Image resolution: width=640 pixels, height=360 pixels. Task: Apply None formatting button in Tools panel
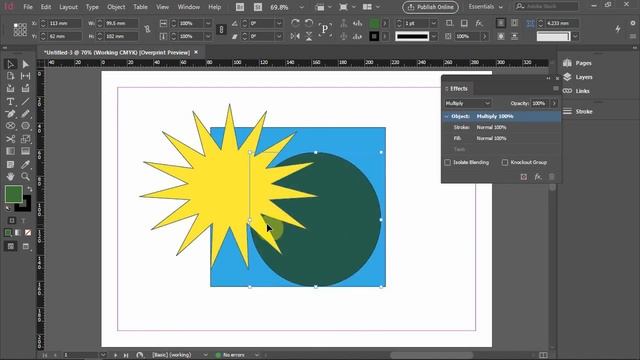(28, 233)
